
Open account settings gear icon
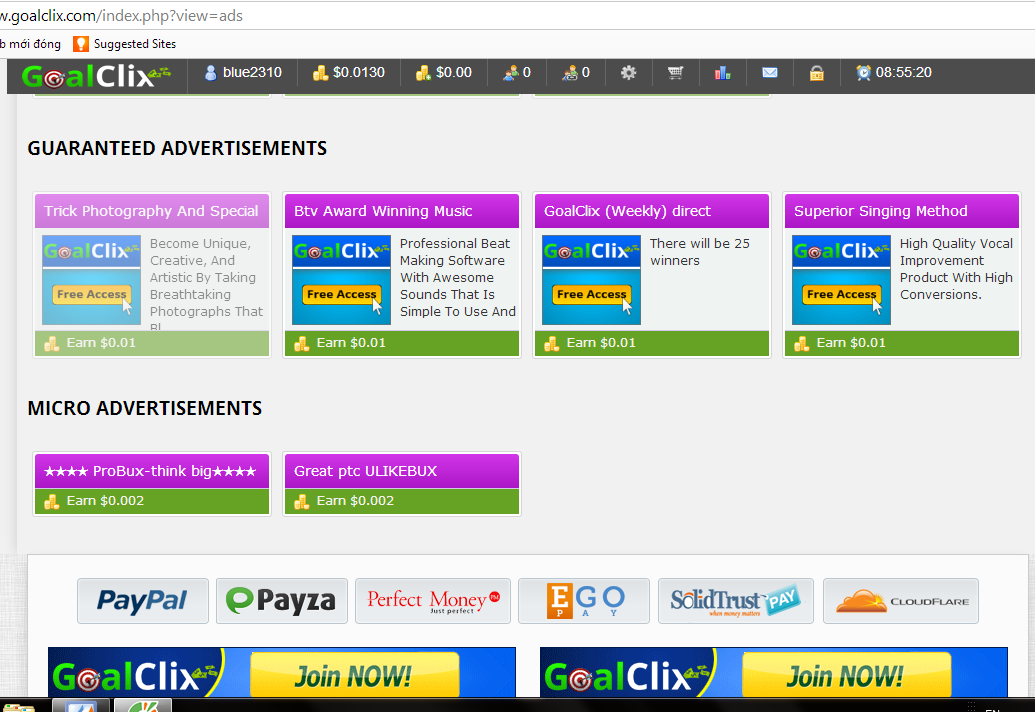[x=628, y=73]
